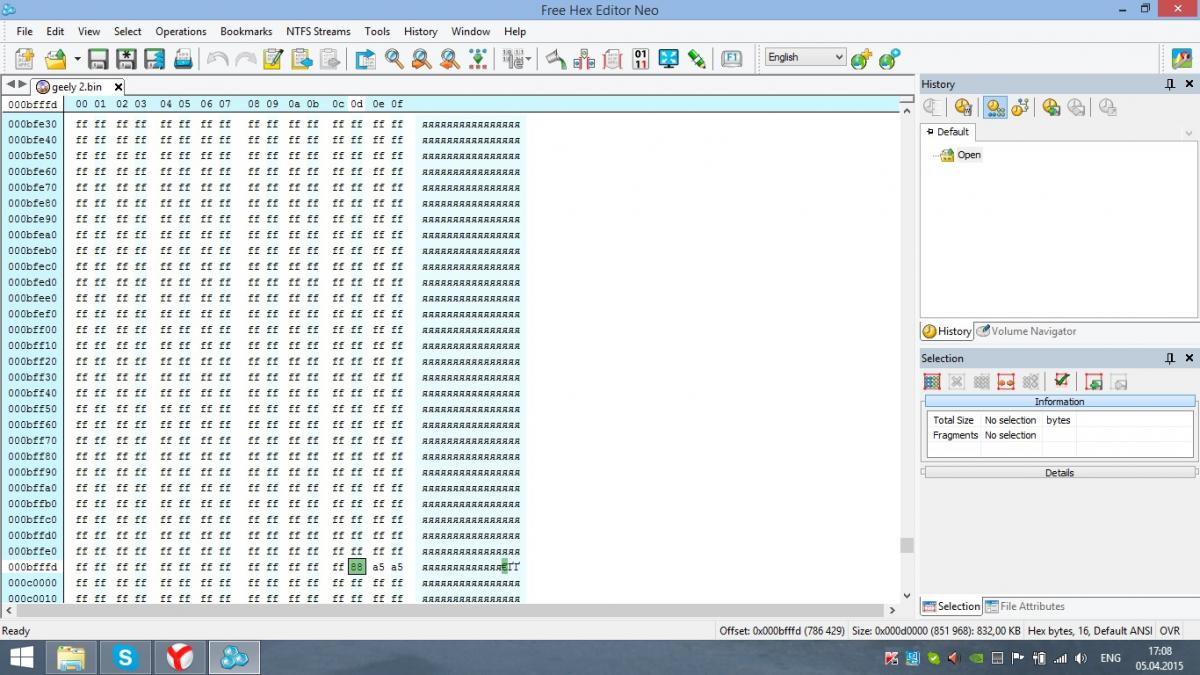The height and width of the screenshot is (675, 1200).
Task: Click the horizontal scrollbar right arrow
Action: [892, 610]
